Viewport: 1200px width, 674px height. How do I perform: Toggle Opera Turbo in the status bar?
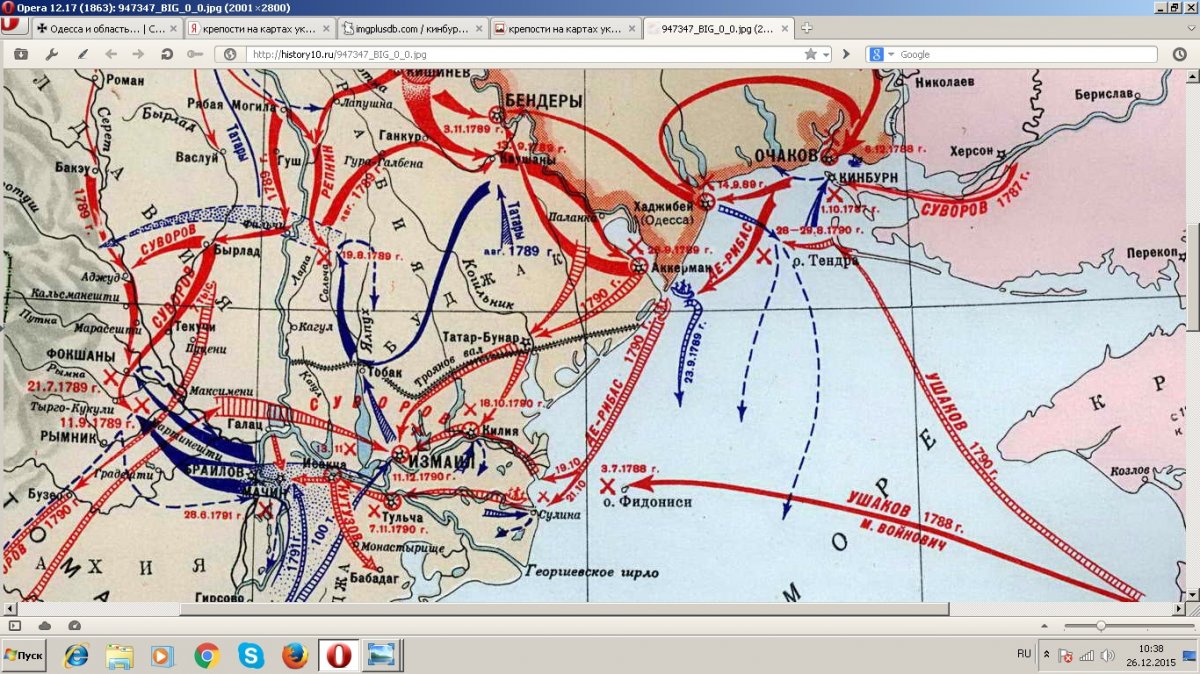[x=74, y=625]
